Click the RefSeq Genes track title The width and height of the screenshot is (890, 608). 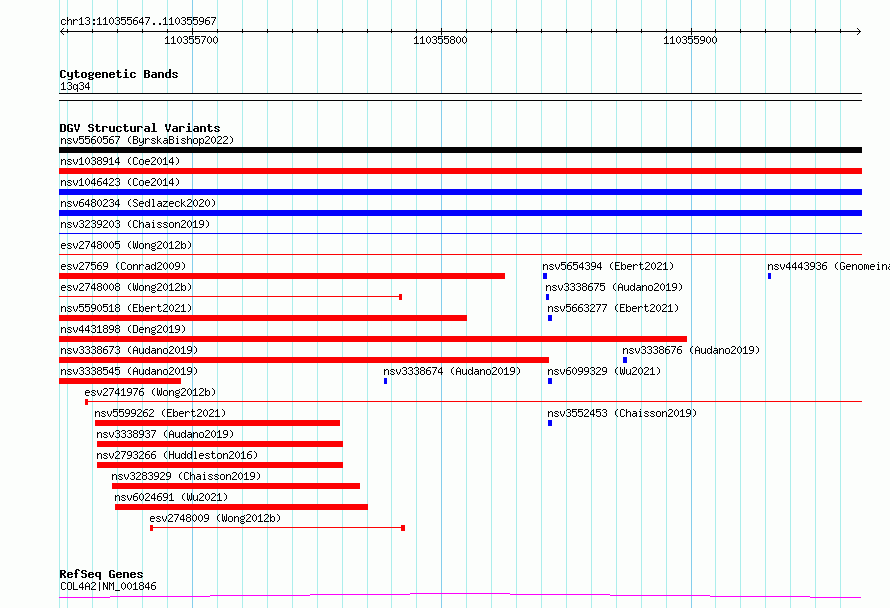click(x=101, y=574)
